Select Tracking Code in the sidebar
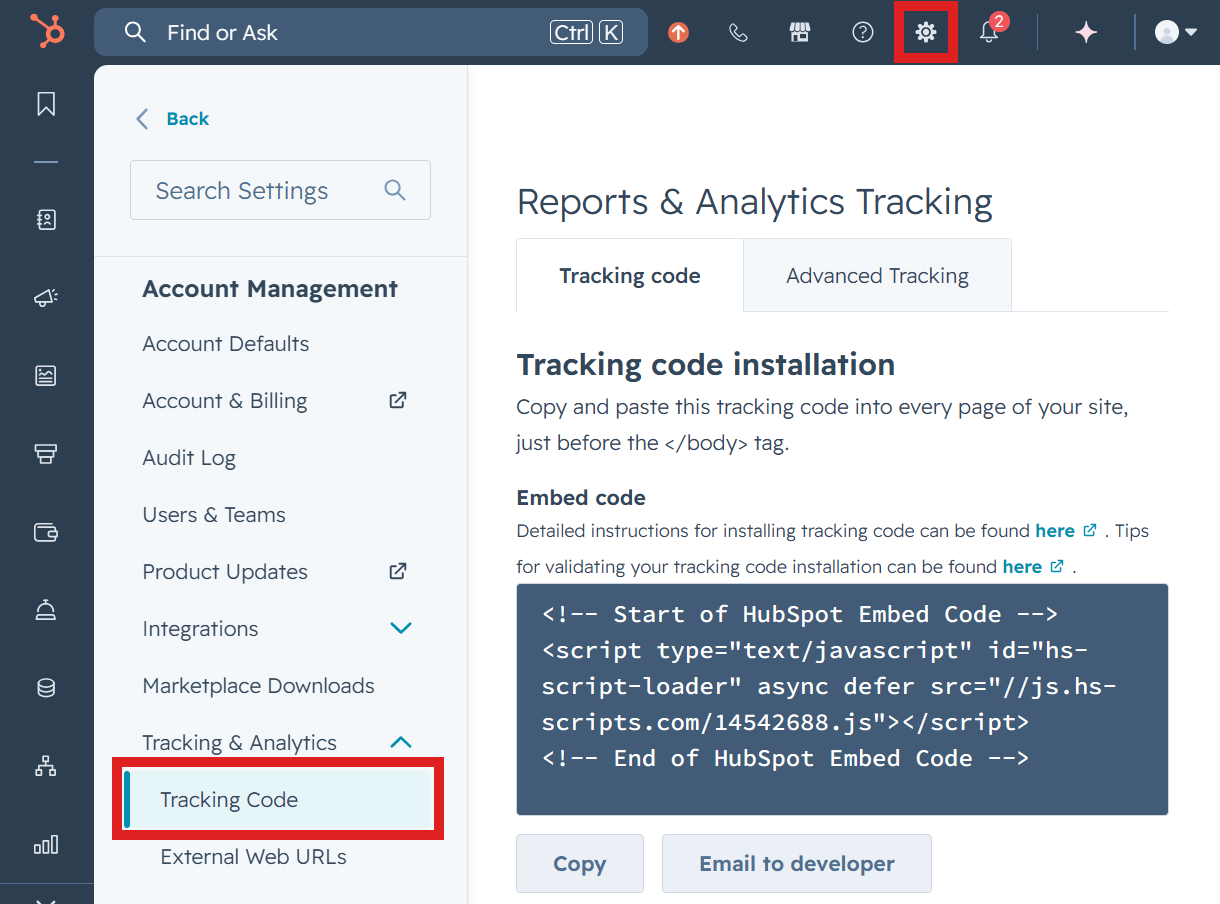The height and width of the screenshot is (904, 1220). click(x=279, y=800)
